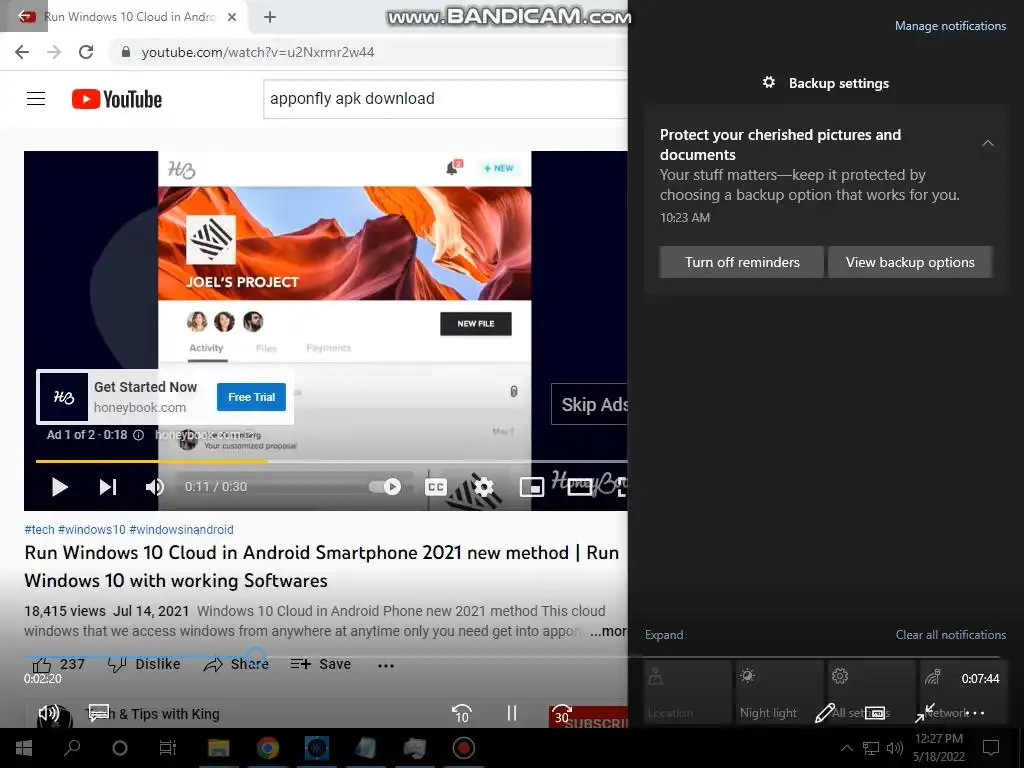1024x768 pixels.
Task: Share the video
Action: pyautogui.click(x=236, y=664)
